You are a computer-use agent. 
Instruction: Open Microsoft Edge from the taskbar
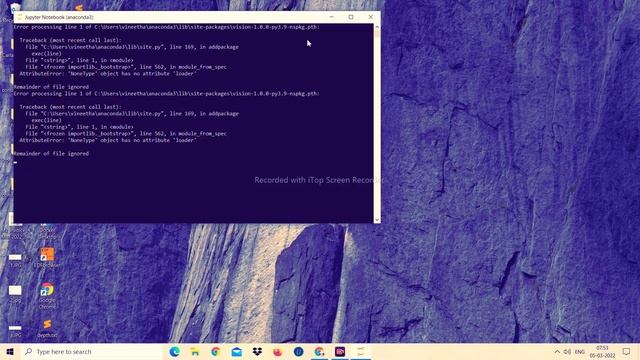click(175, 351)
